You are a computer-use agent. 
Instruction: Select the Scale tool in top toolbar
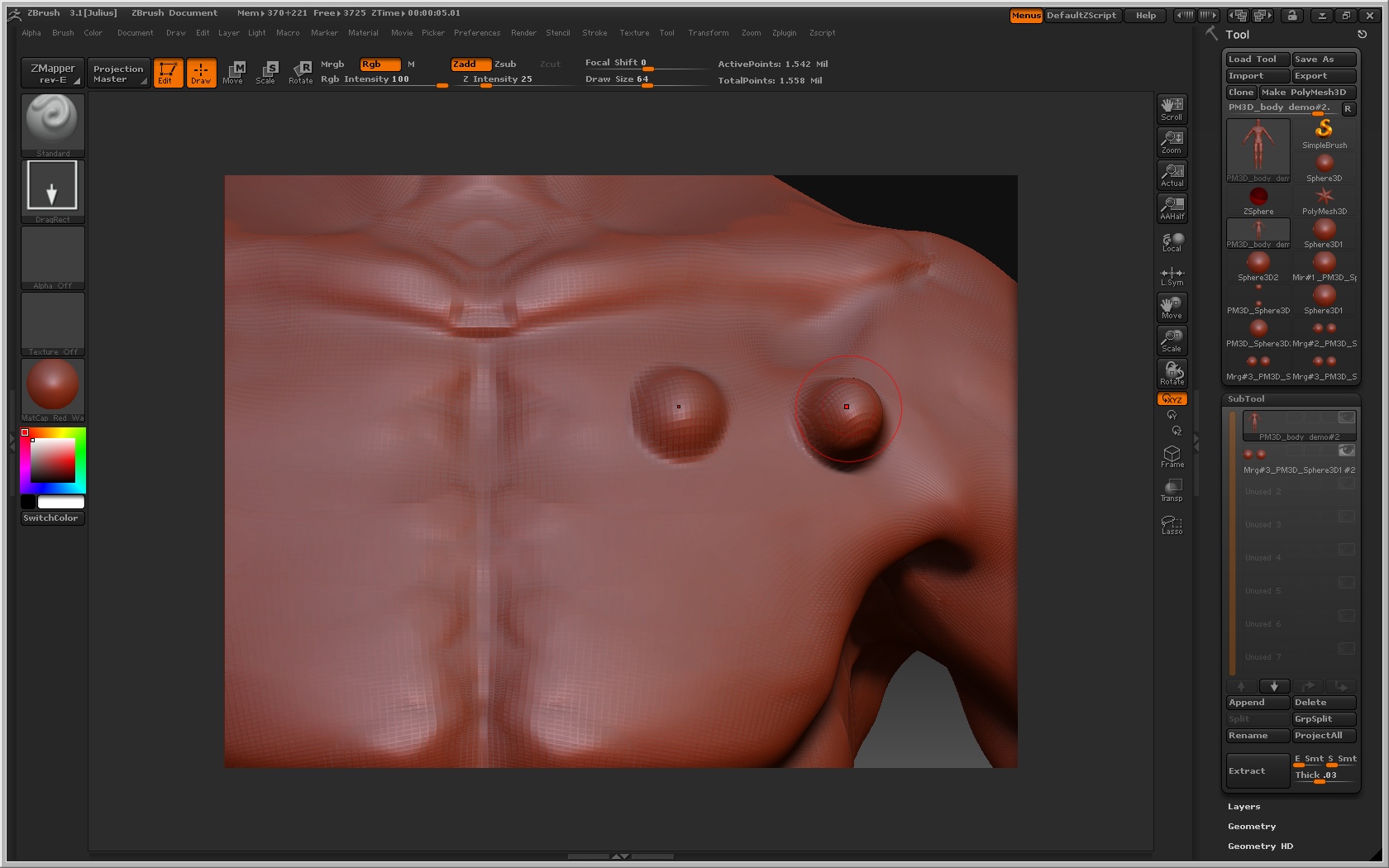pyautogui.click(x=265, y=73)
